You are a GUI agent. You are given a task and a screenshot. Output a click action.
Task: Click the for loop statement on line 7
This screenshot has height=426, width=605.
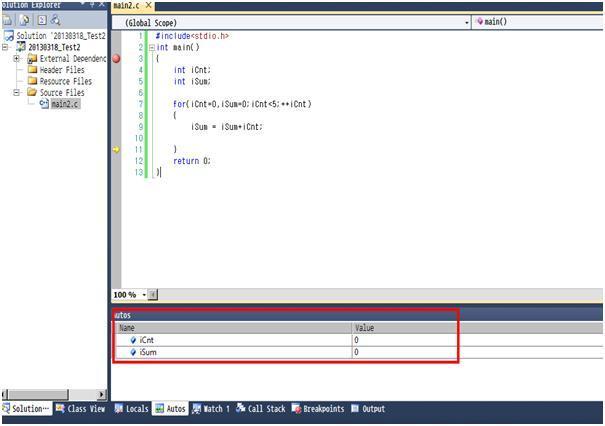point(242,104)
